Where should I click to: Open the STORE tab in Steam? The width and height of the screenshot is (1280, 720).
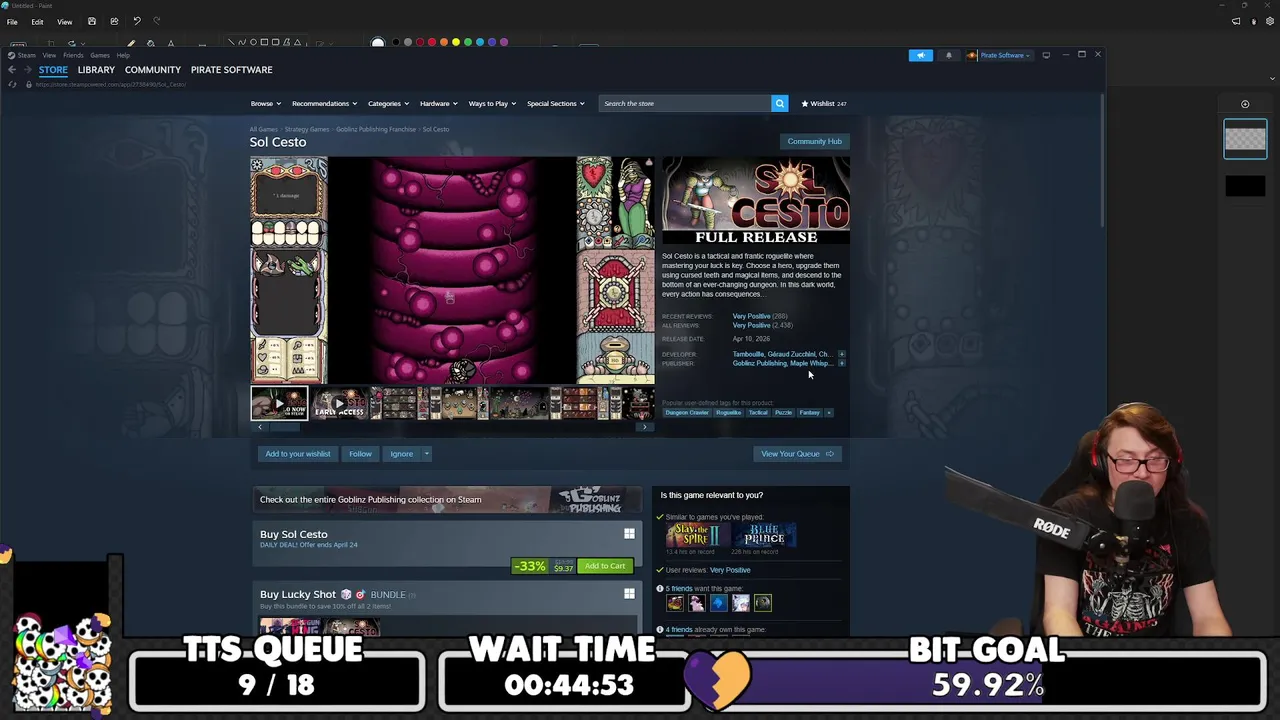53,70
